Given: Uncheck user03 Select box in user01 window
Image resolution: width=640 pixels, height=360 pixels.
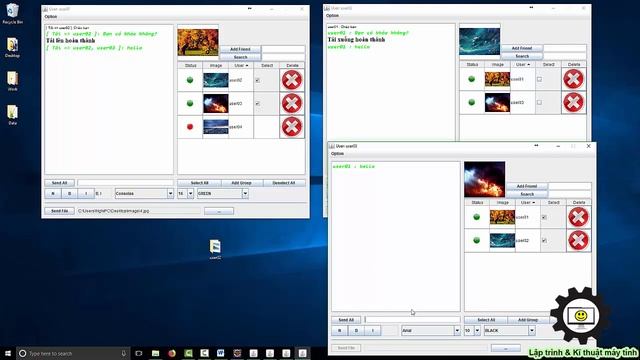Looking at the screenshot, I should 258,104.
